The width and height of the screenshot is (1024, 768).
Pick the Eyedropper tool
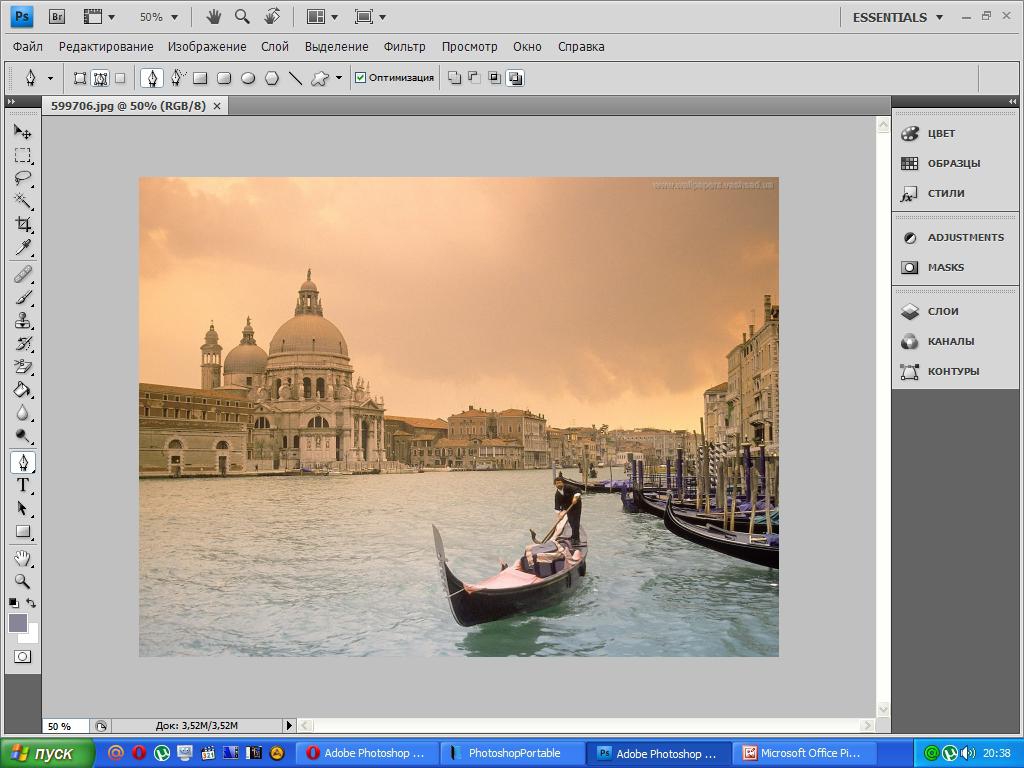click(x=22, y=248)
